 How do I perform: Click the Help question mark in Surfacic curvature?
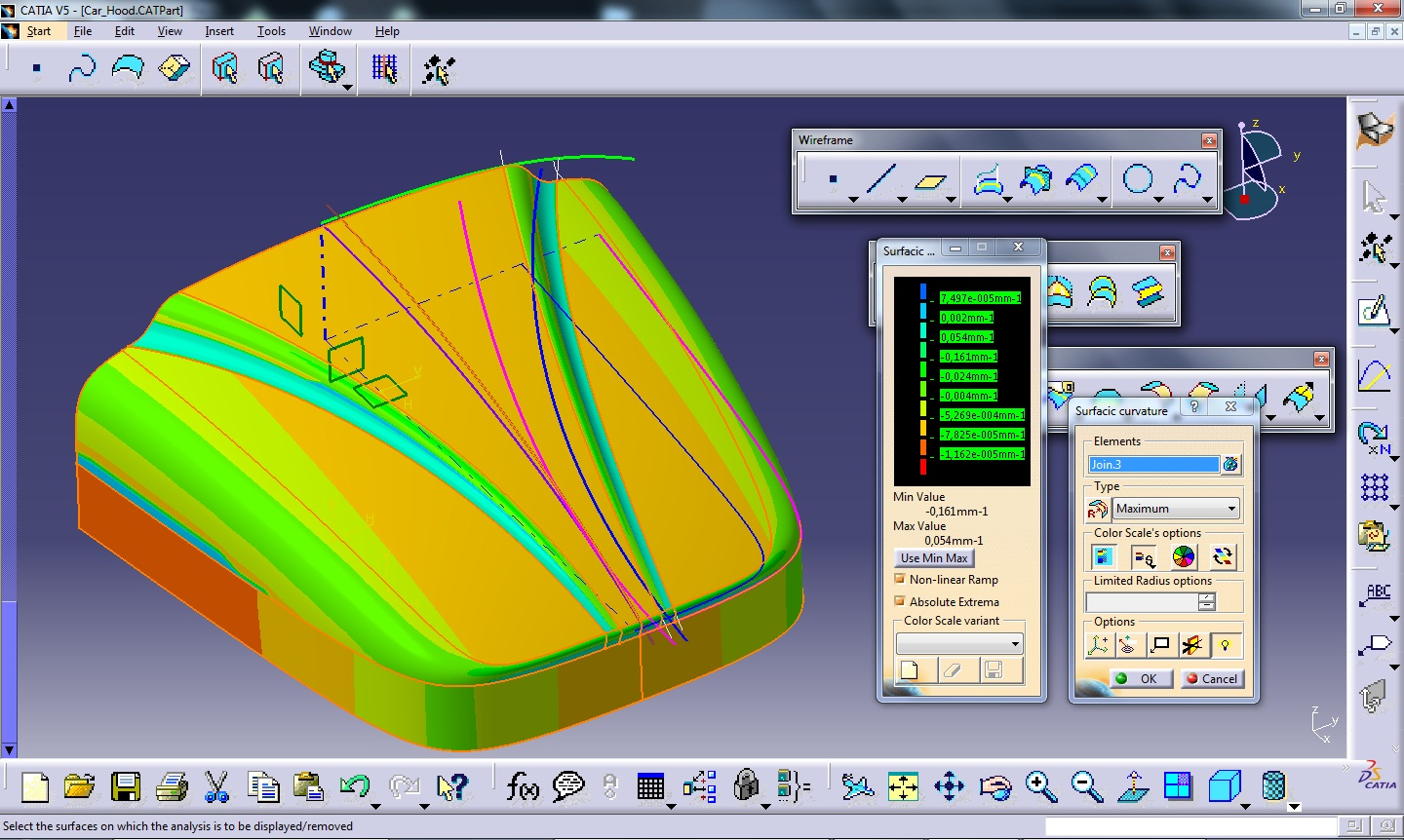click(x=1194, y=407)
